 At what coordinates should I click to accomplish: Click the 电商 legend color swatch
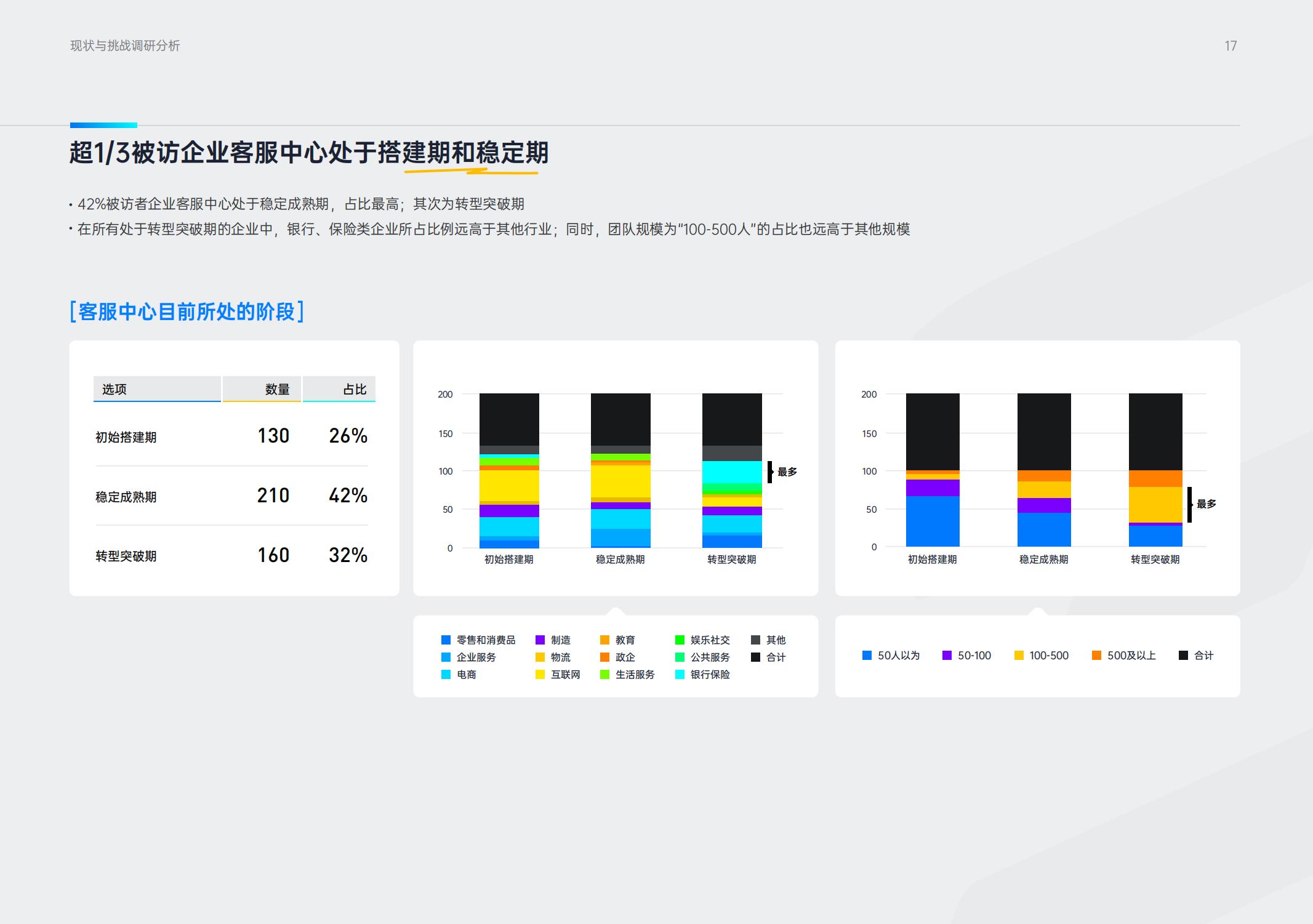click(x=446, y=675)
